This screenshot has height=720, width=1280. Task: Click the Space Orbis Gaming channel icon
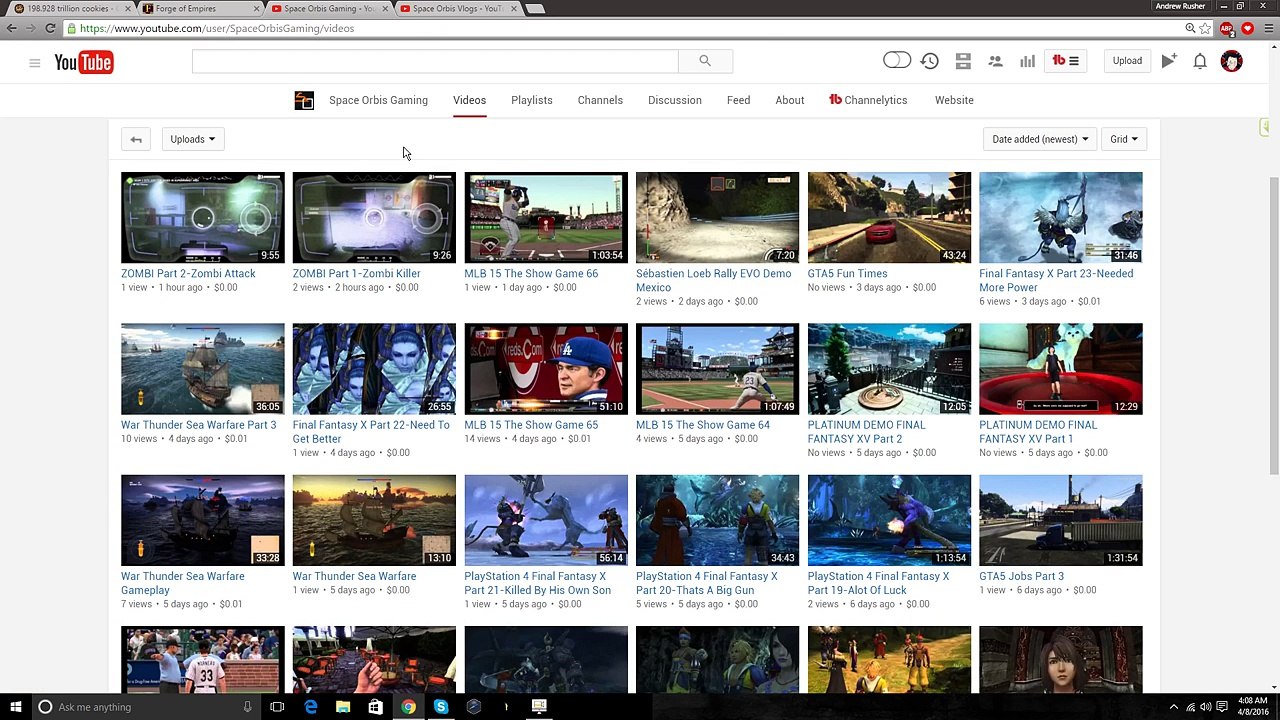(304, 100)
